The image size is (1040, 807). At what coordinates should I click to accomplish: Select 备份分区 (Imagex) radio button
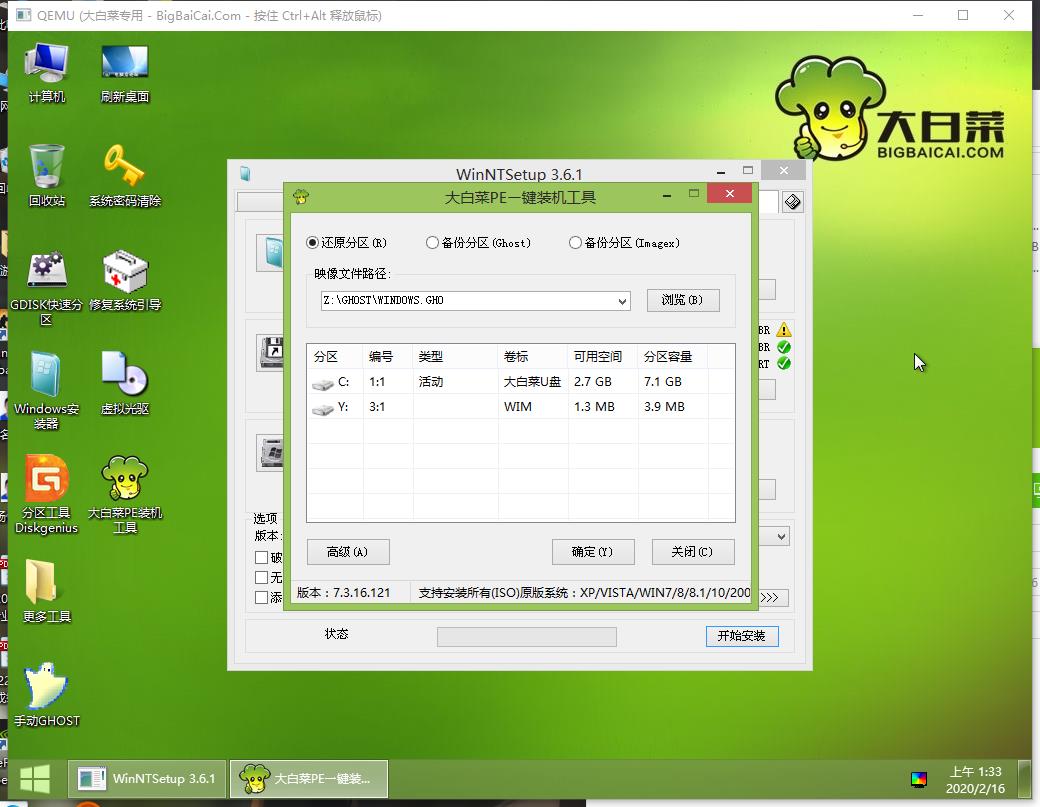(x=575, y=243)
